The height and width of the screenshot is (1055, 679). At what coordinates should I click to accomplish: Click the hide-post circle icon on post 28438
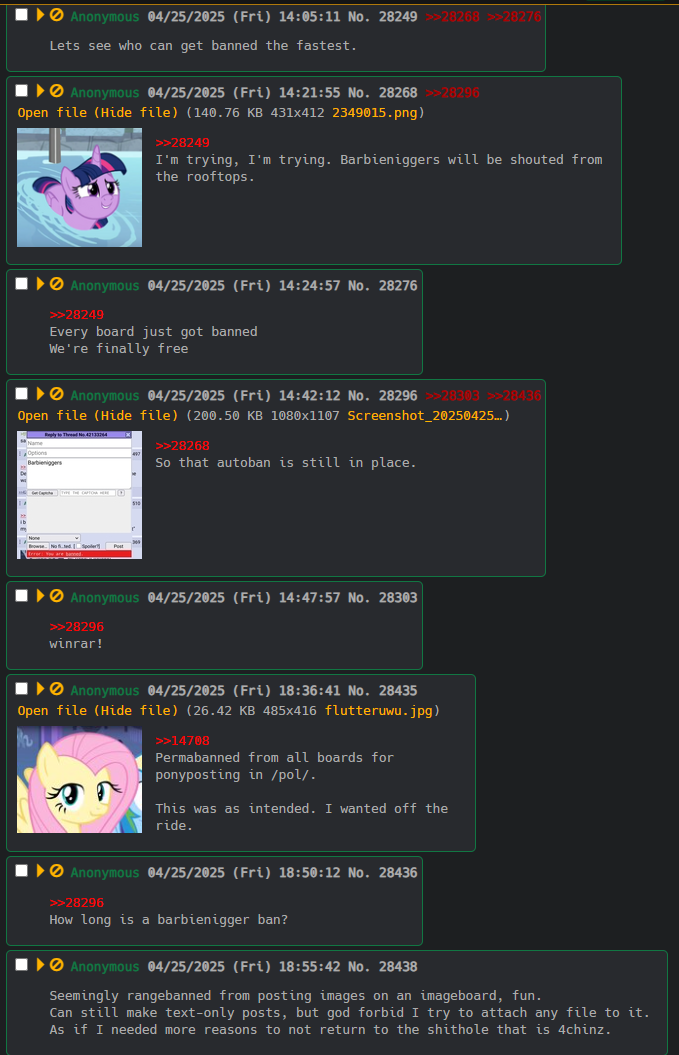click(57, 965)
